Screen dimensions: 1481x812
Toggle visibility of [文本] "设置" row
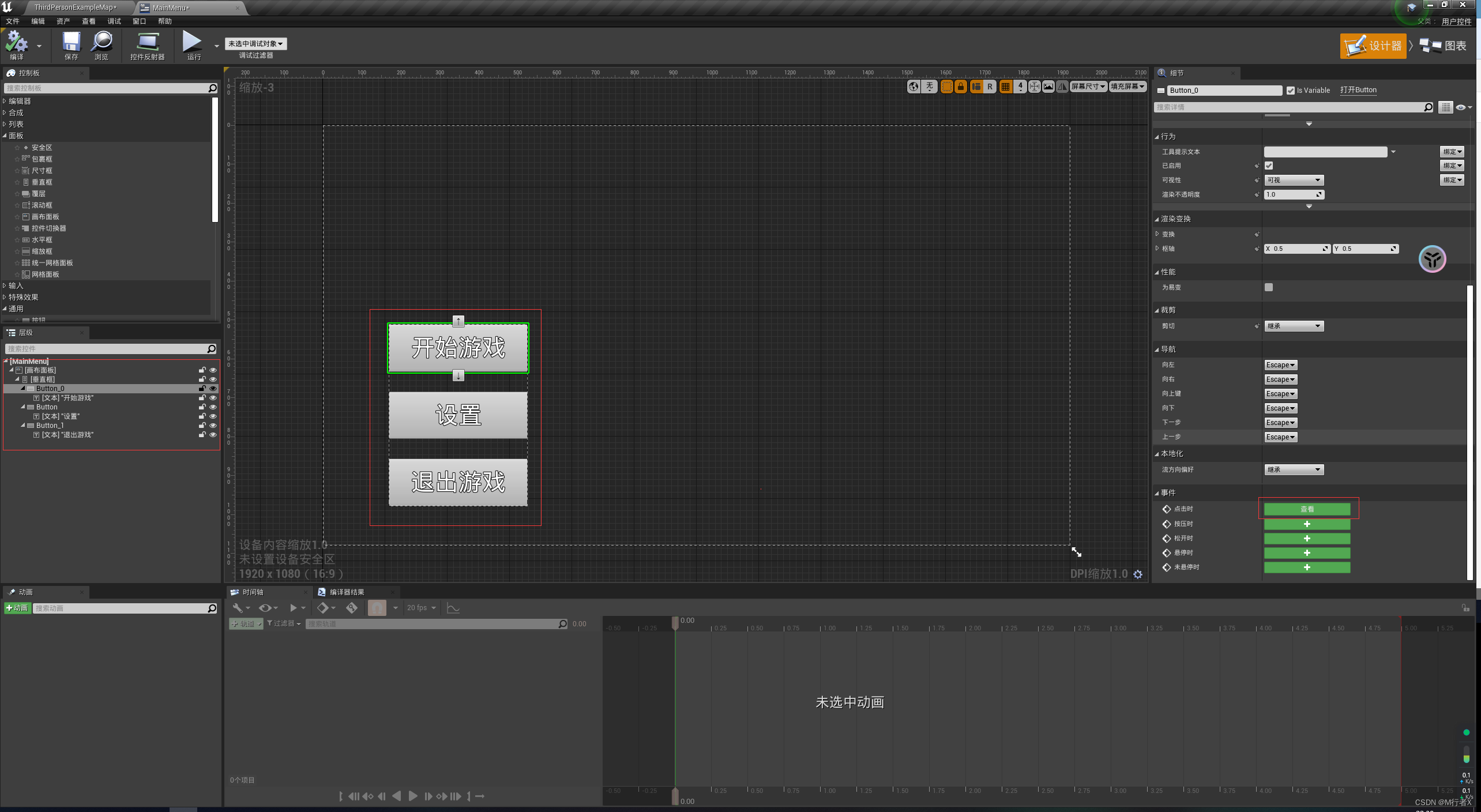point(213,416)
